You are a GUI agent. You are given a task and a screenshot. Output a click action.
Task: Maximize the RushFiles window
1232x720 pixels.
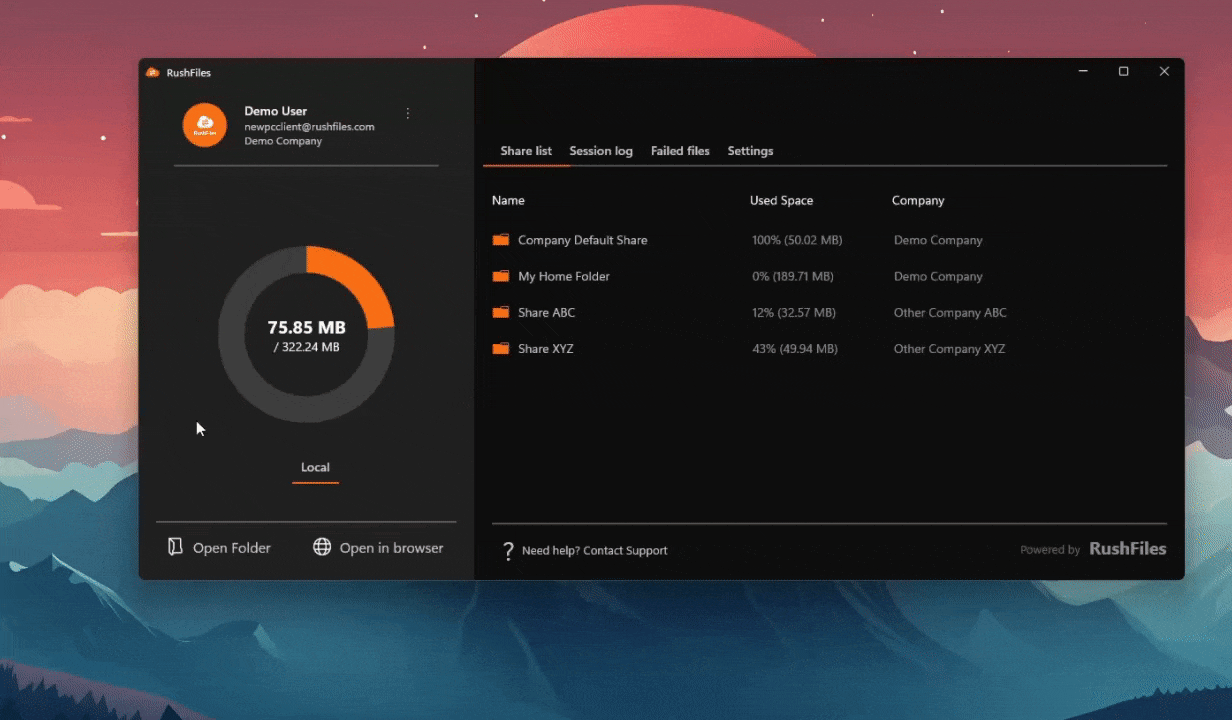pos(1123,71)
